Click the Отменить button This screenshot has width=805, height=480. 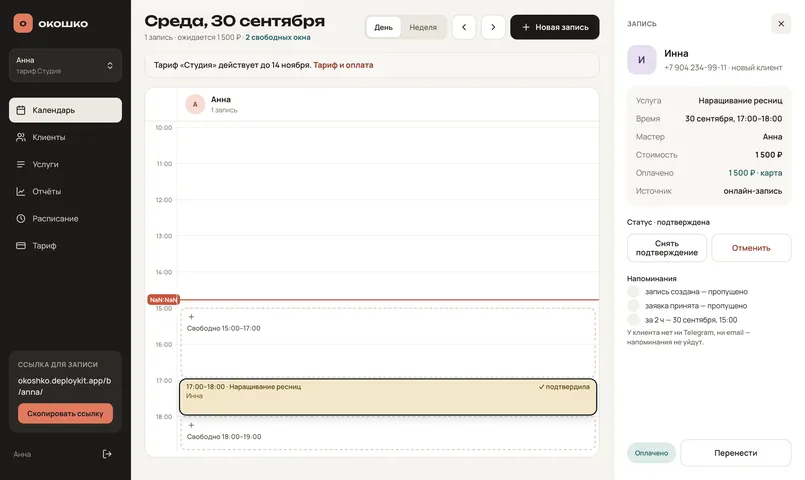tap(751, 248)
